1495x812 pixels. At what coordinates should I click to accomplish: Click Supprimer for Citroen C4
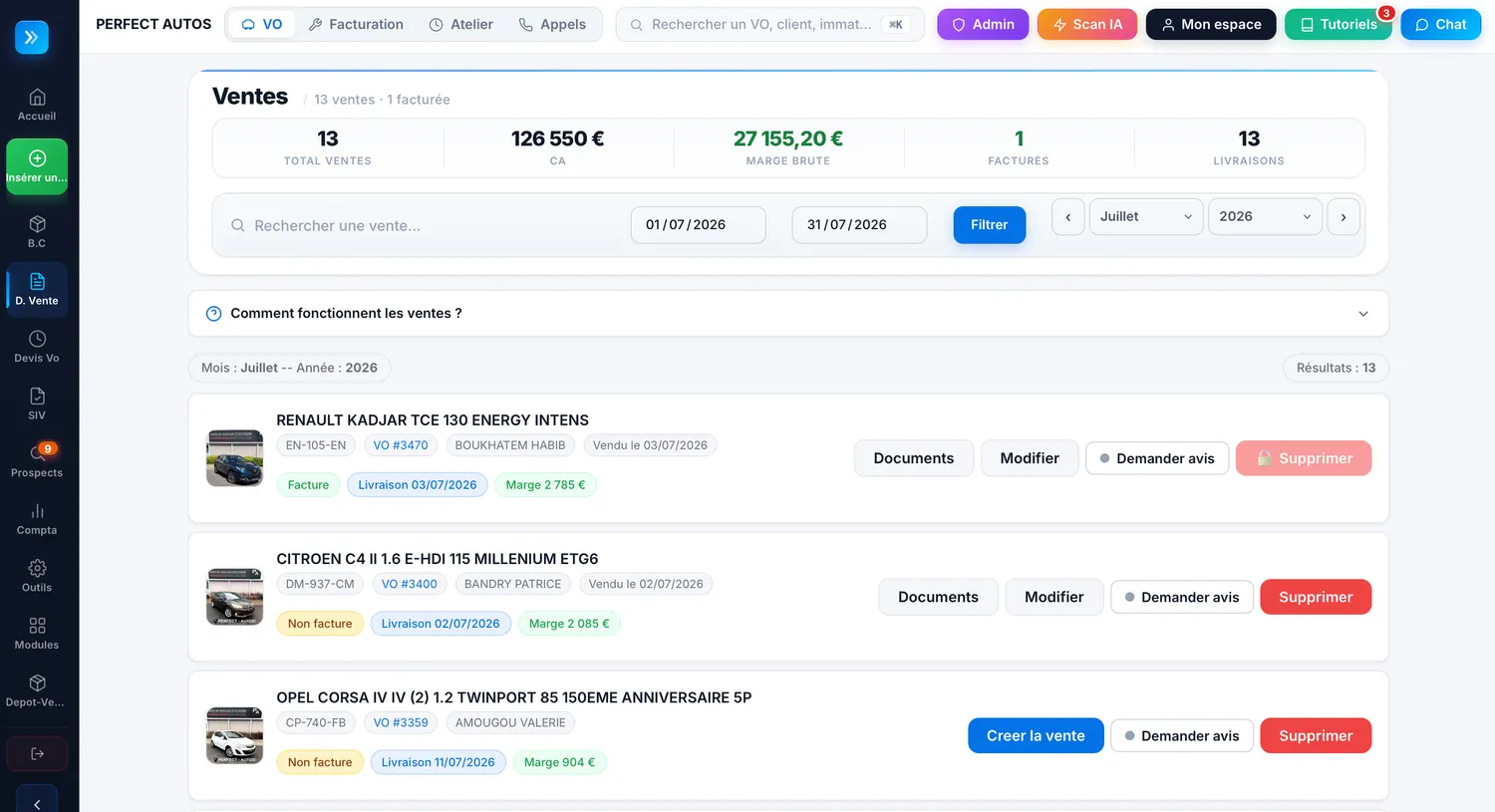[x=1316, y=597]
